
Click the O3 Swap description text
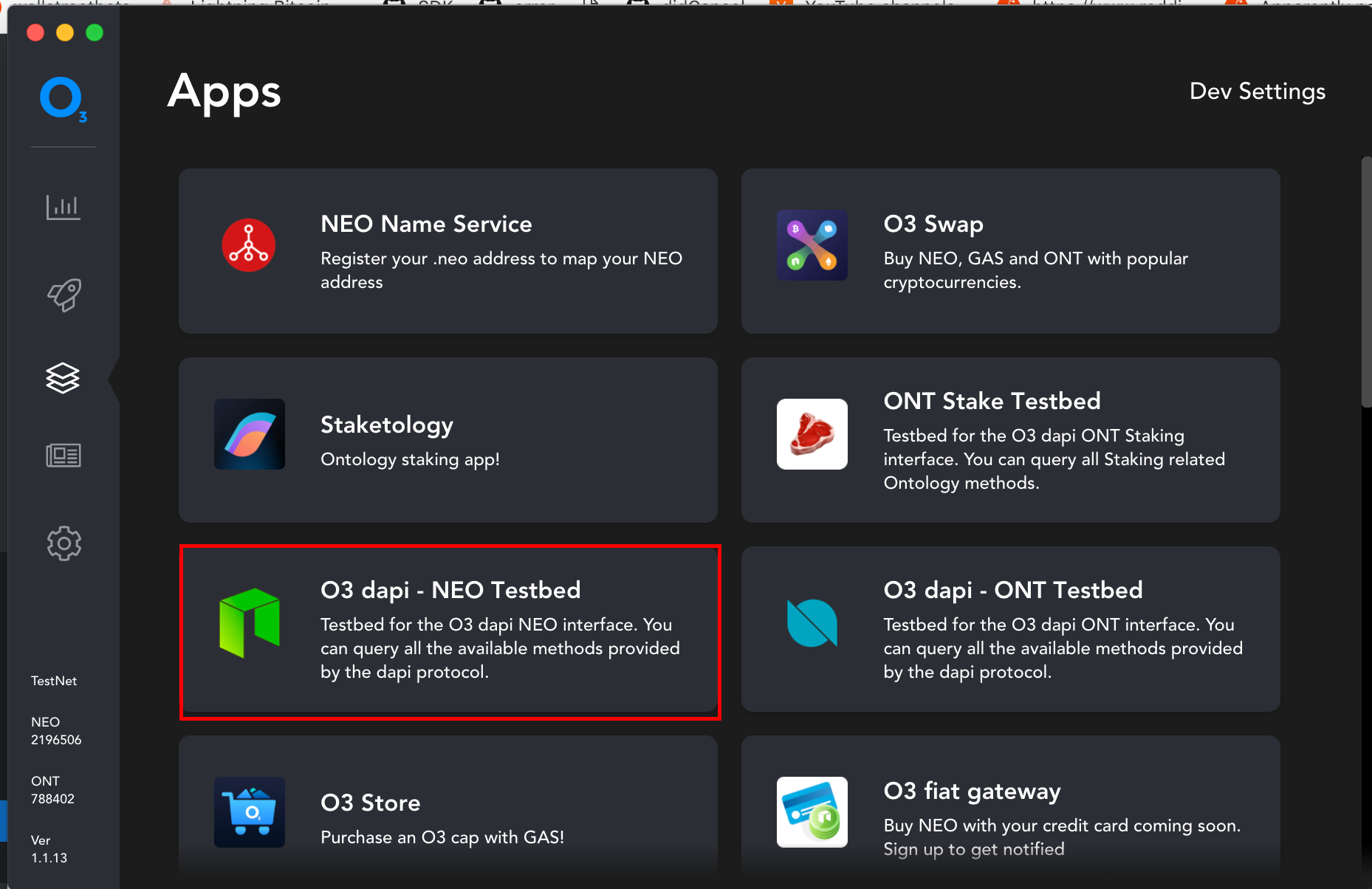click(1036, 270)
